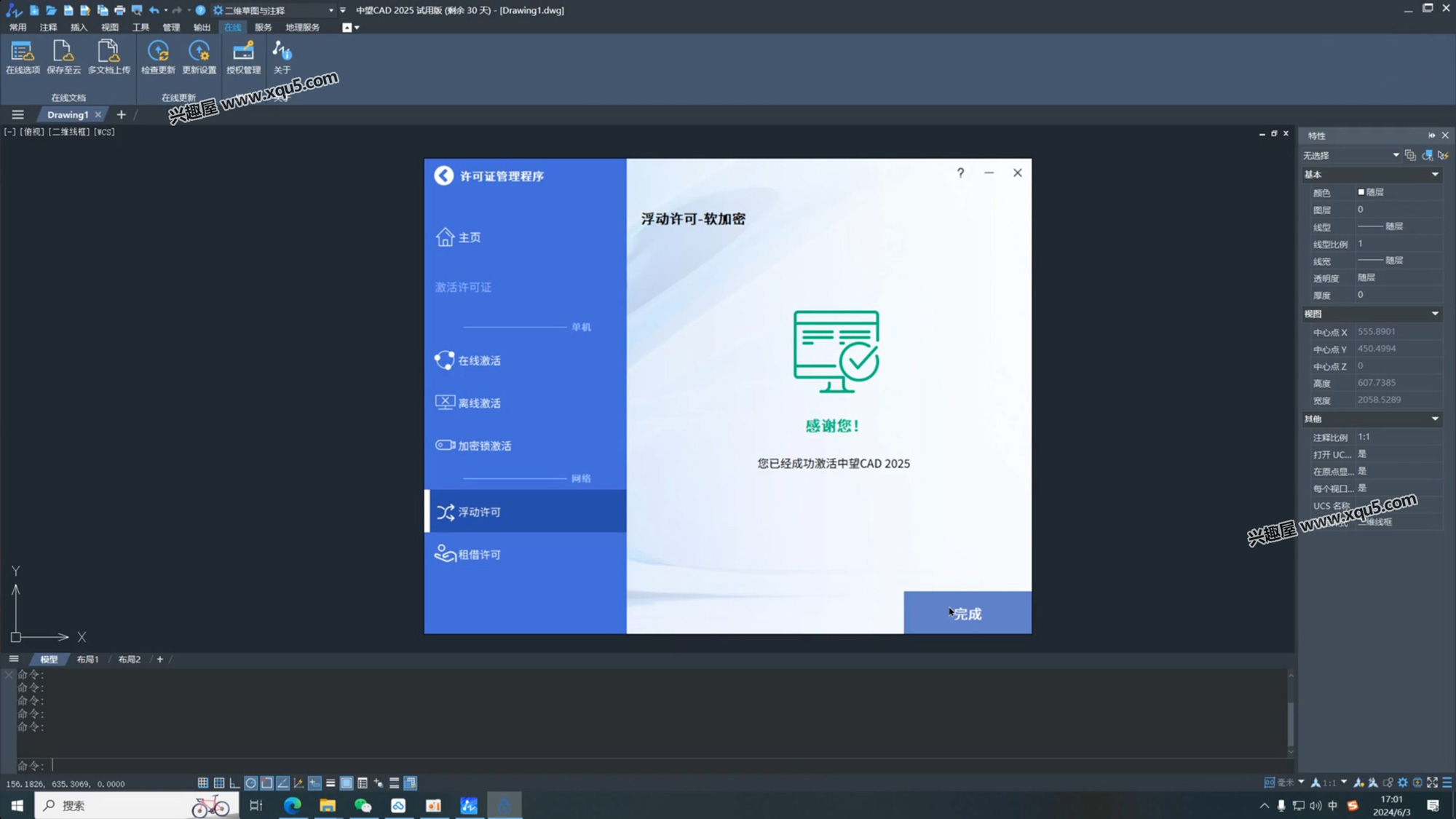This screenshot has height=819, width=1456.
Task: Collapse the 其他 section in 特性 panel
Action: point(1435,419)
